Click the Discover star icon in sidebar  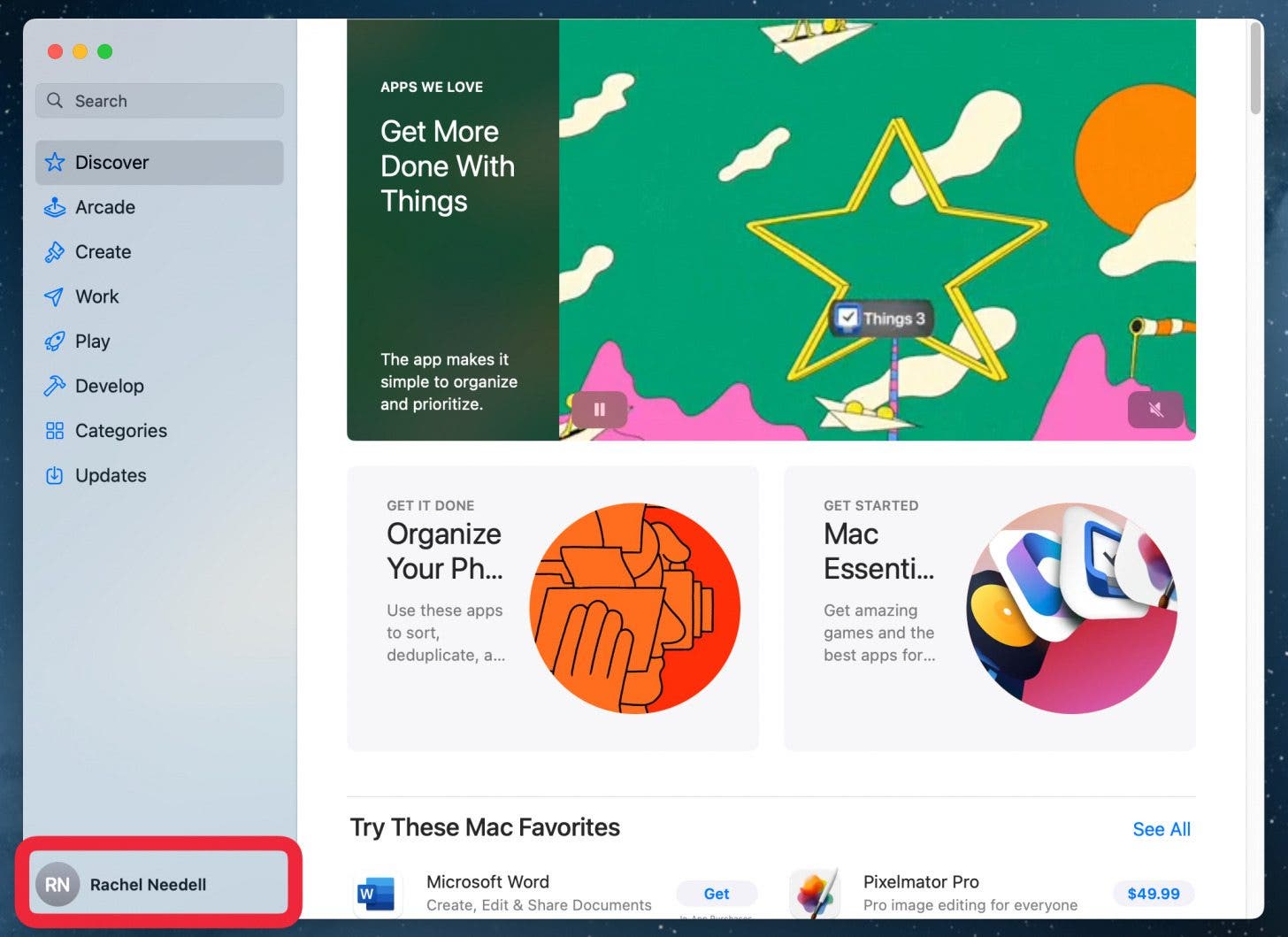55,162
